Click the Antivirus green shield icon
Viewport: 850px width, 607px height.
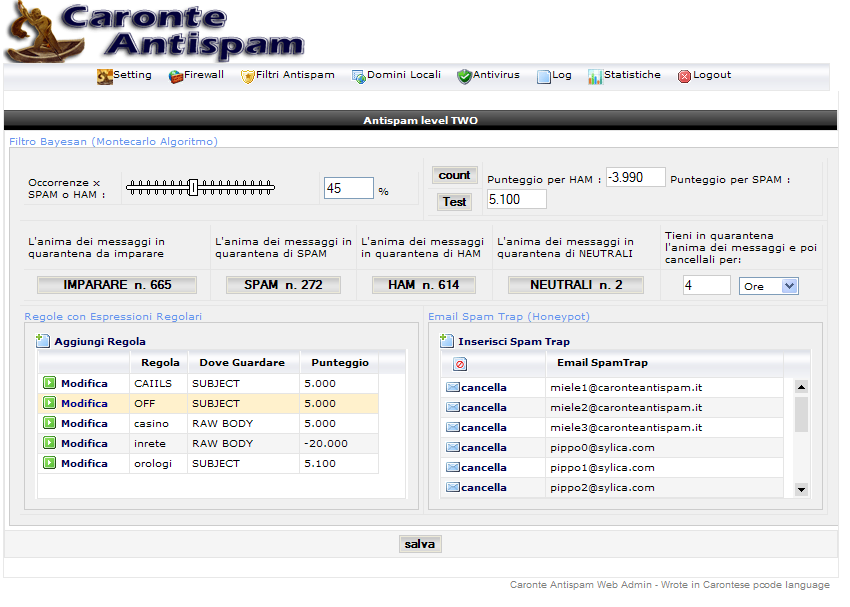tap(464, 76)
